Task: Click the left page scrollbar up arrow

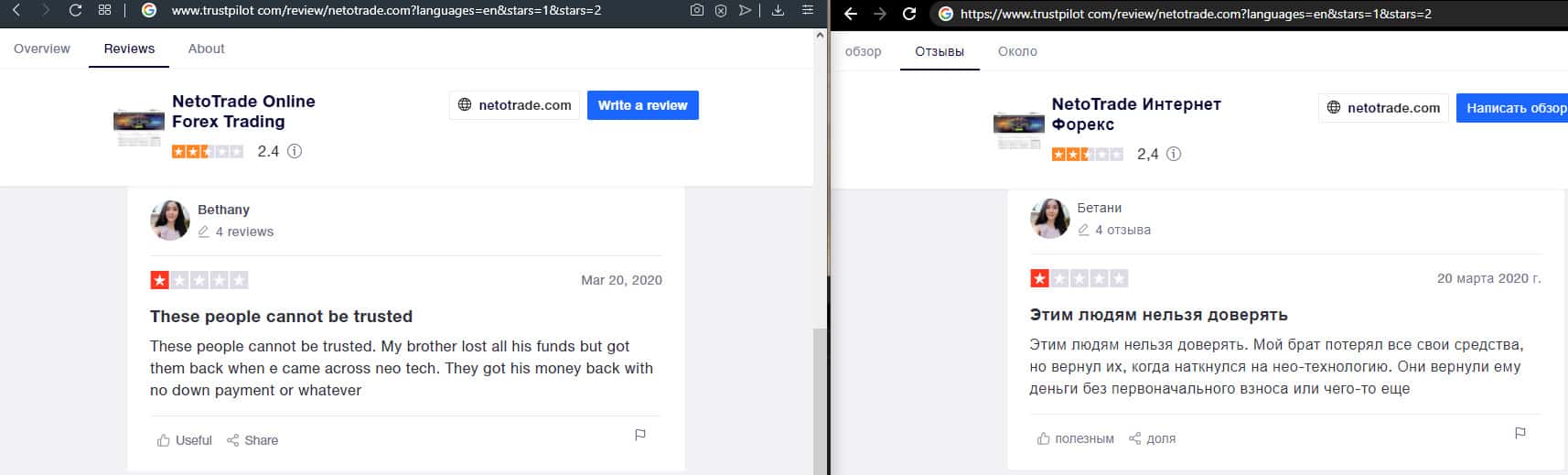Action: 821,36
